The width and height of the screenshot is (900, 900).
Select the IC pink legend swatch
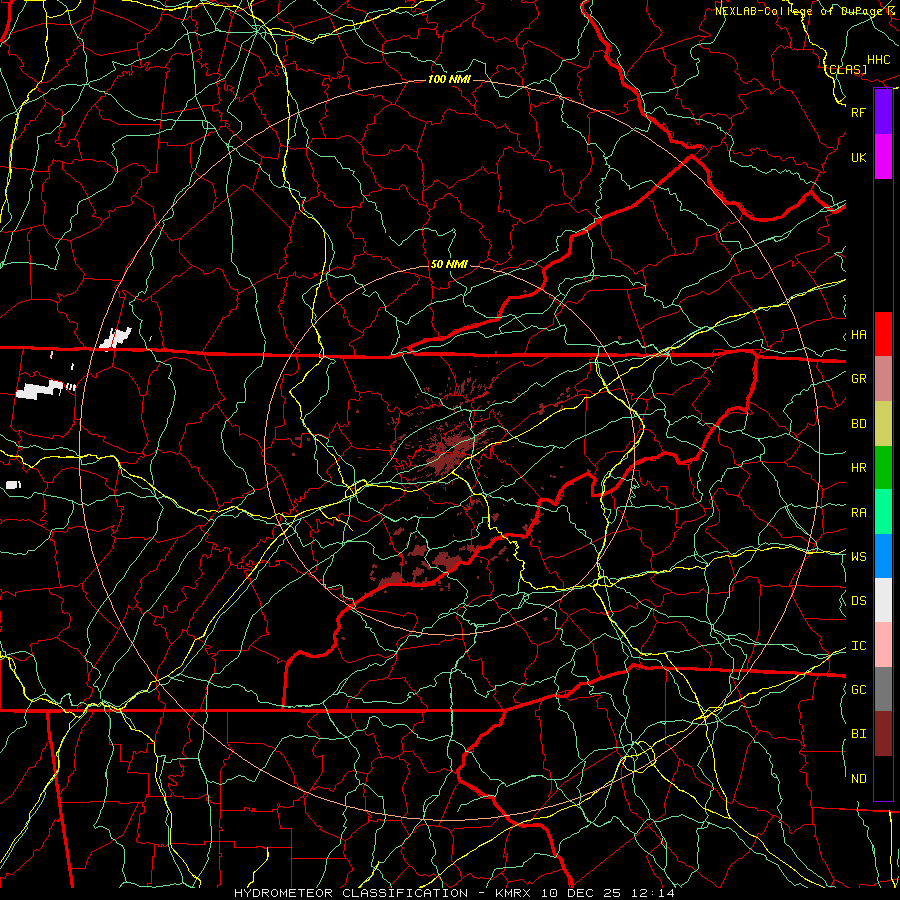click(883, 645)
